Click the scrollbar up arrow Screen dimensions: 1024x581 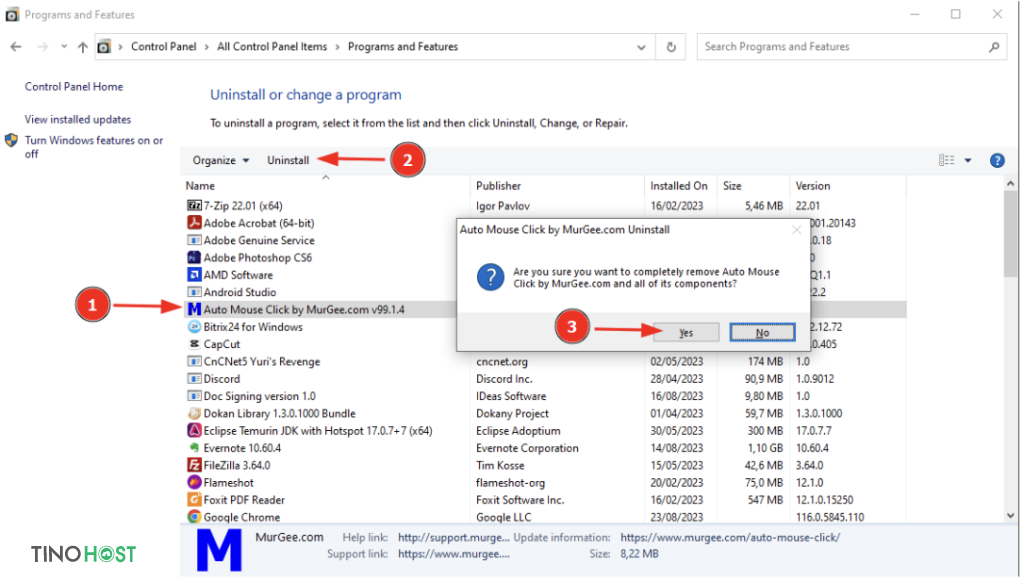pos(1010,185)
